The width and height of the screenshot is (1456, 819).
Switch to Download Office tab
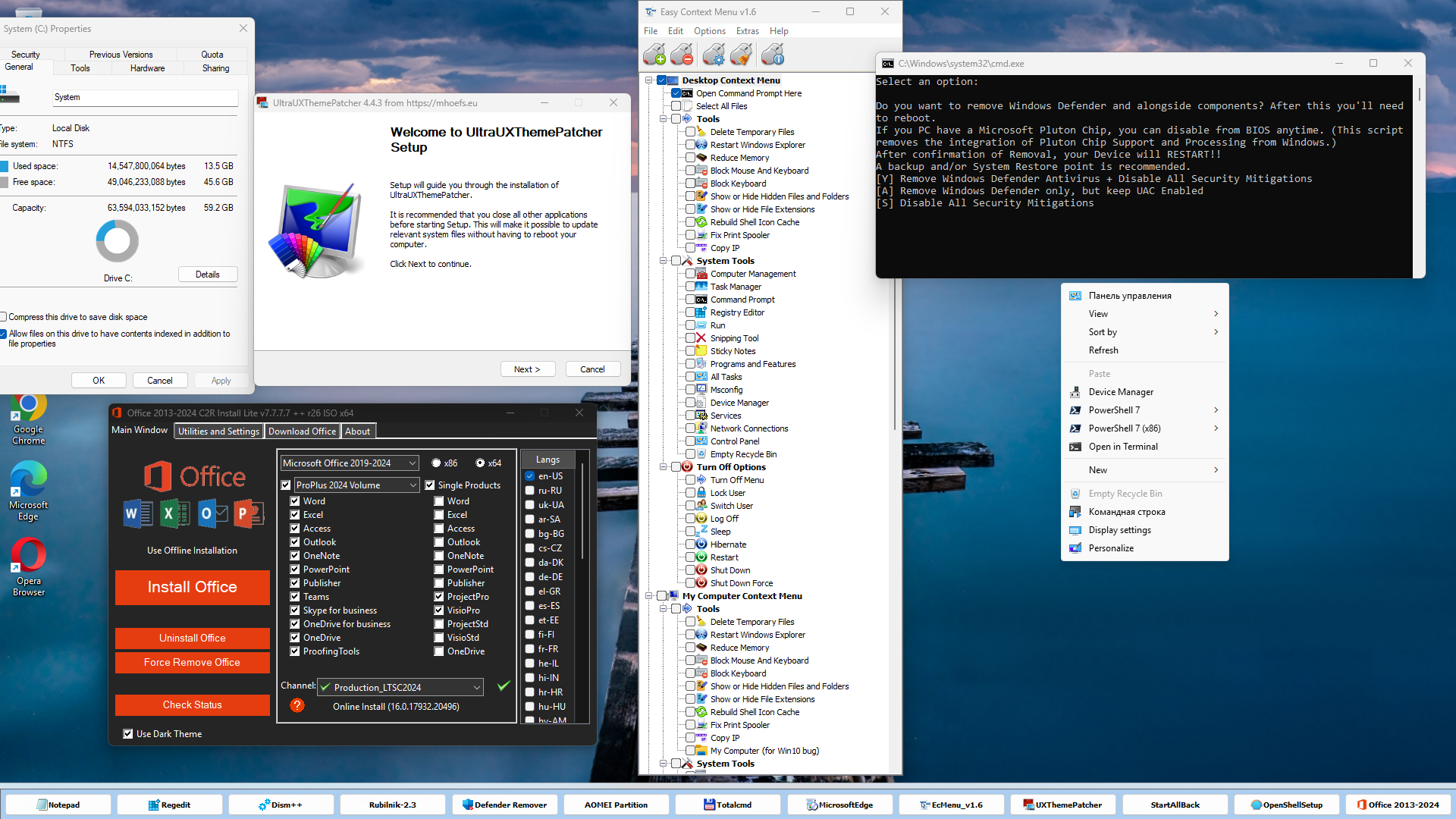302,431
